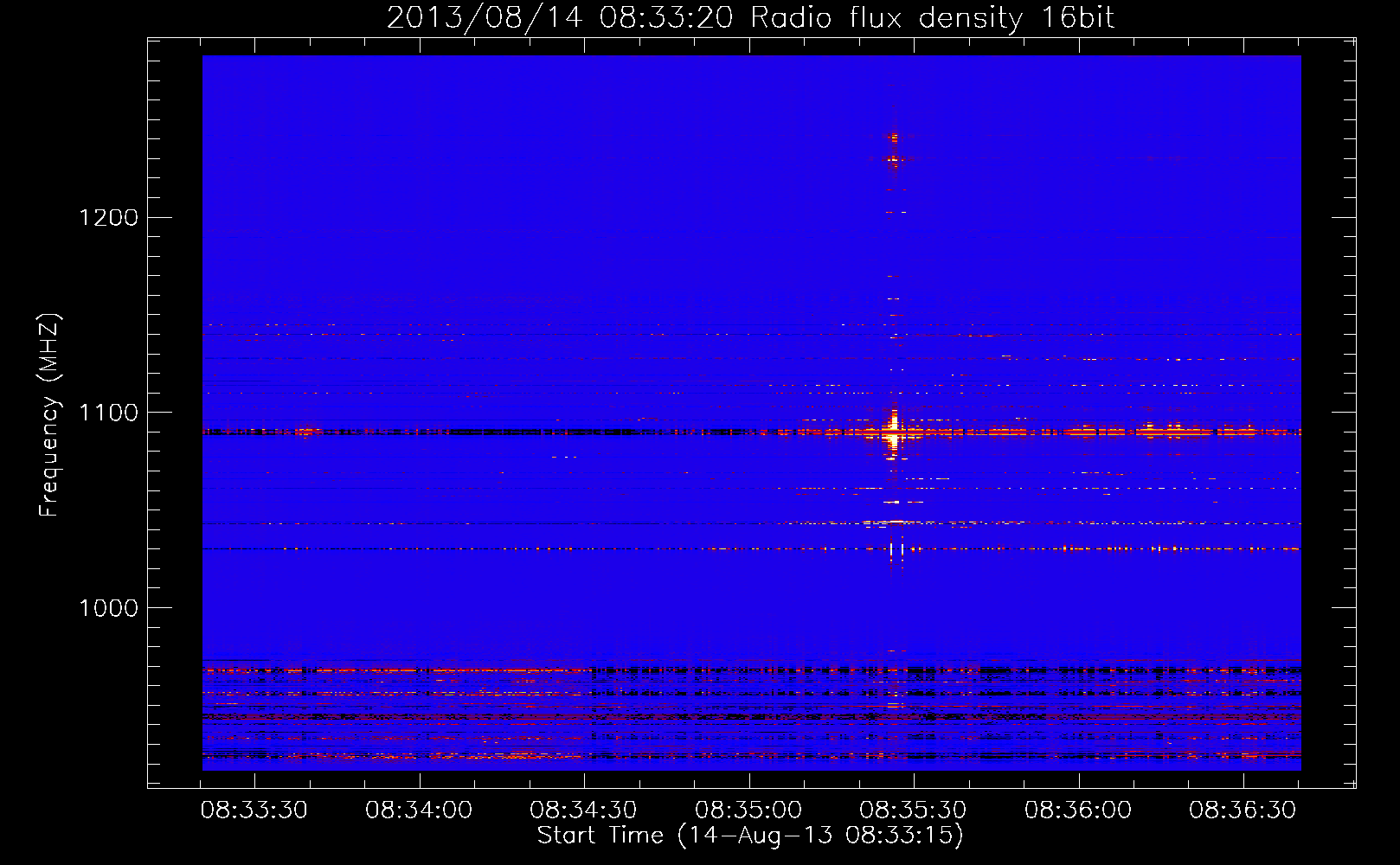Click the plot title "2013/08/14 08:33:20 Radio flux density 16bit"
This screenshot has height=865, width=1400.
point(750,17)
